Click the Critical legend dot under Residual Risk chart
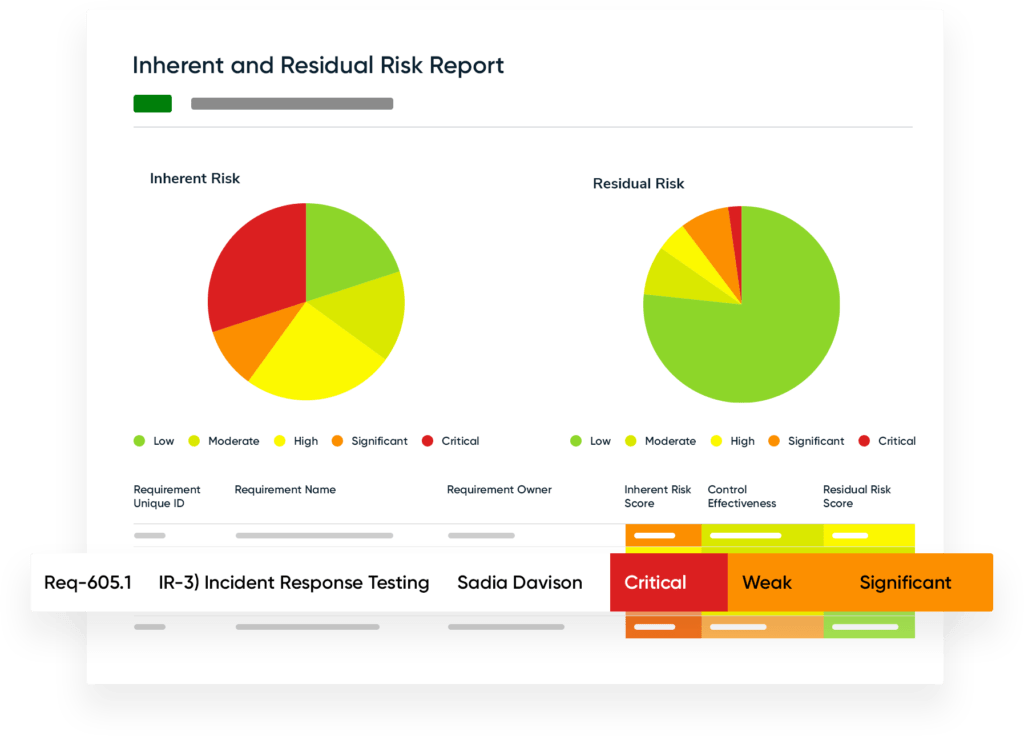This screenshot has height=736, width=1024. [864, 441]
